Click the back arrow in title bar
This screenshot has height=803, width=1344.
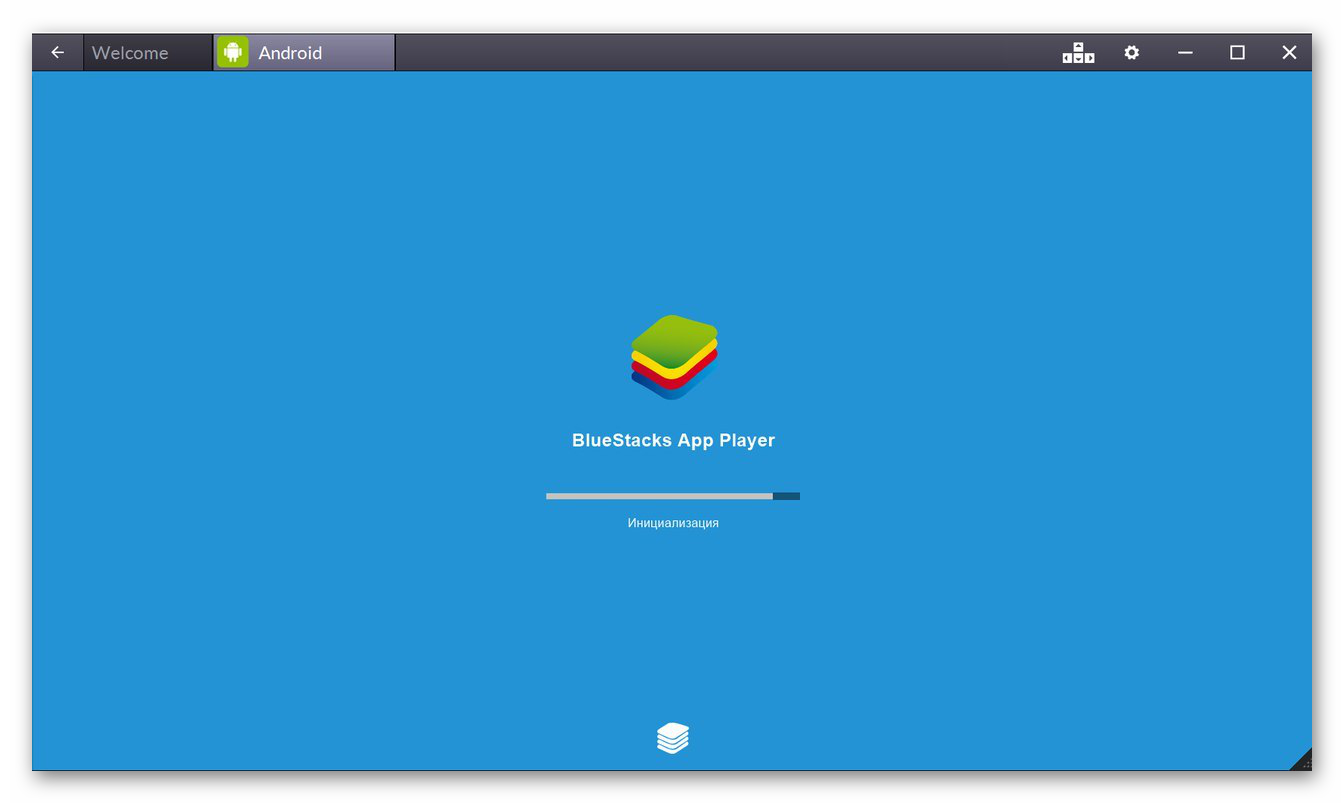coord(57,53)
